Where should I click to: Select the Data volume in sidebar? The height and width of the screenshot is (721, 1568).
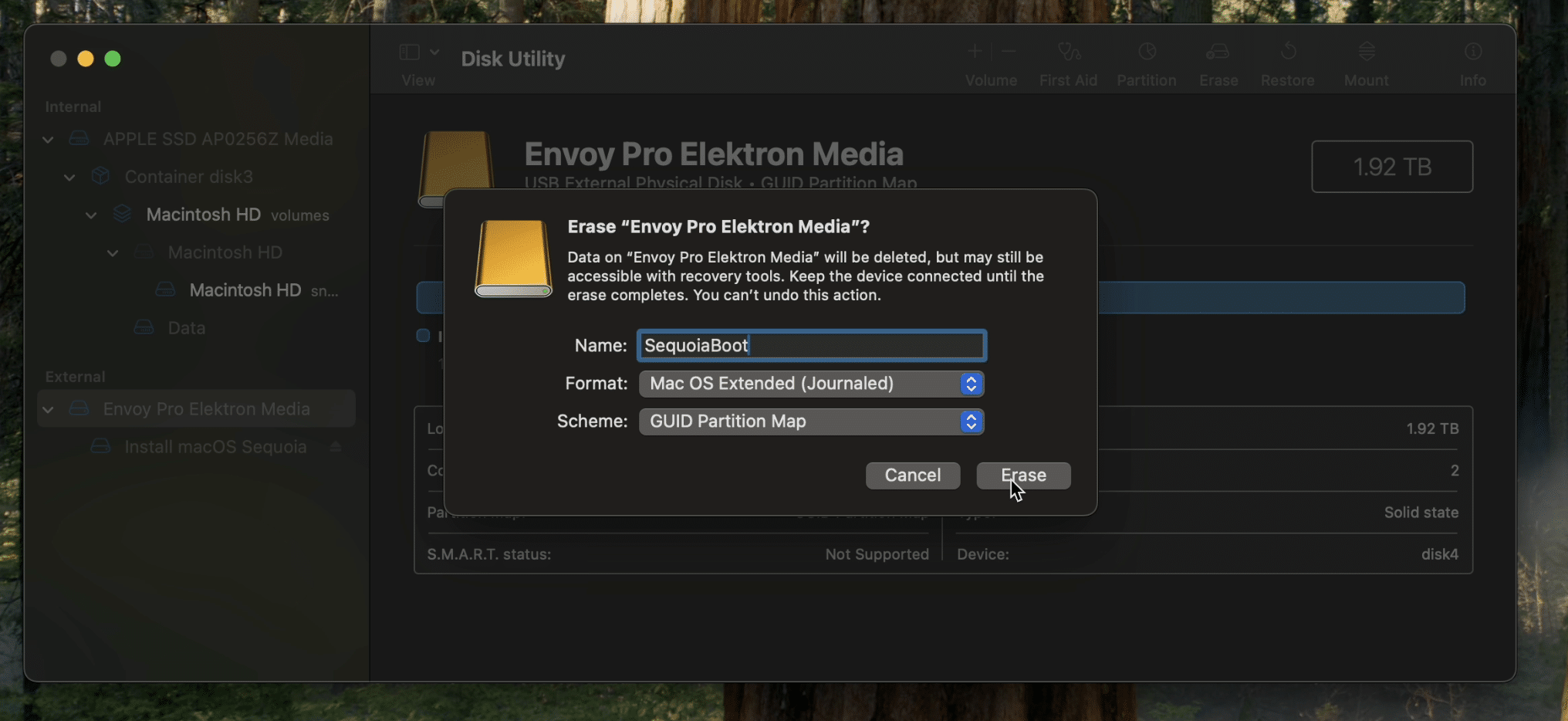[x=186, y=328]
